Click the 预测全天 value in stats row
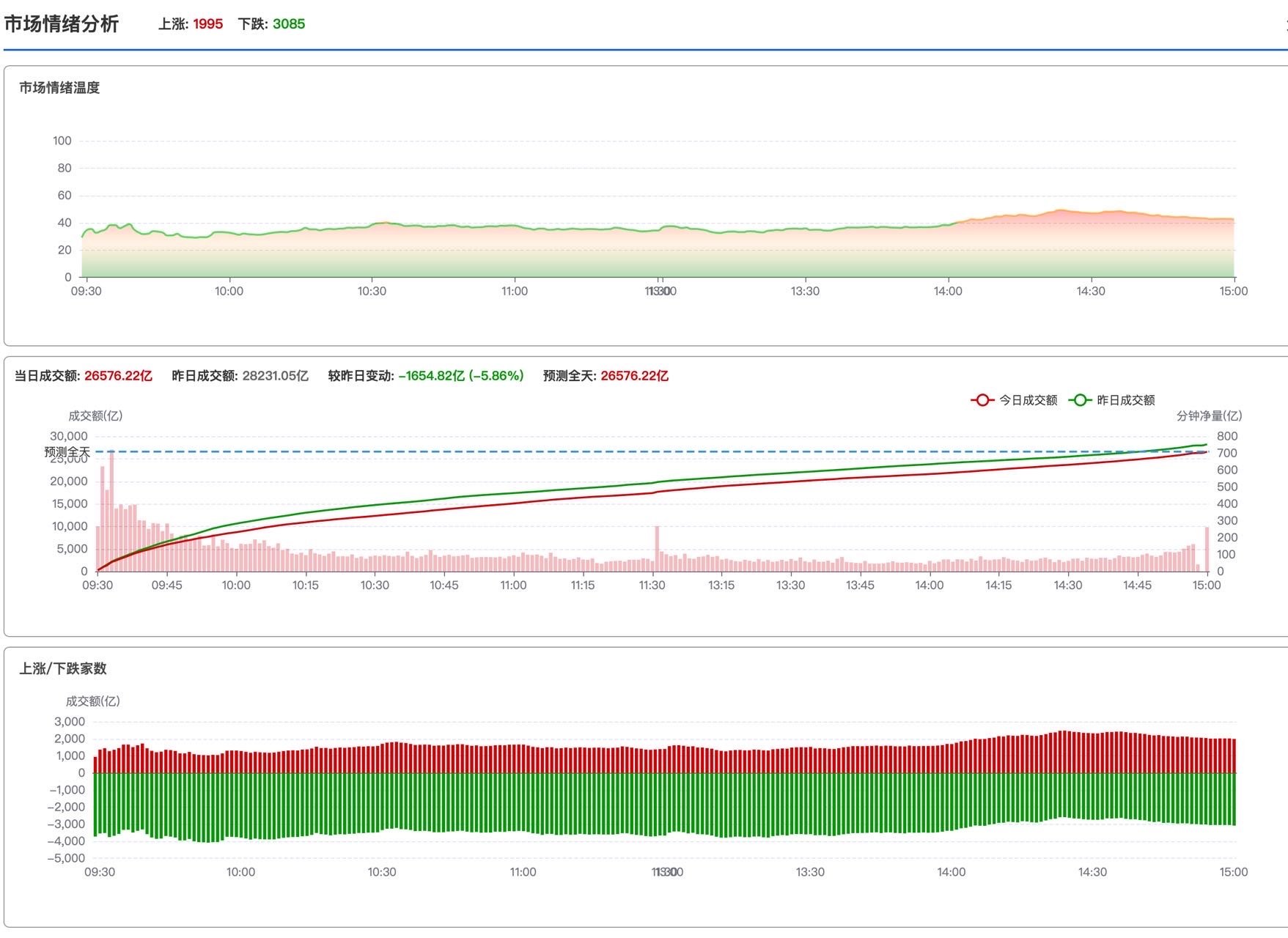Image resolution: width=1288 pixels, height=938 pixels. coord(634,376)
